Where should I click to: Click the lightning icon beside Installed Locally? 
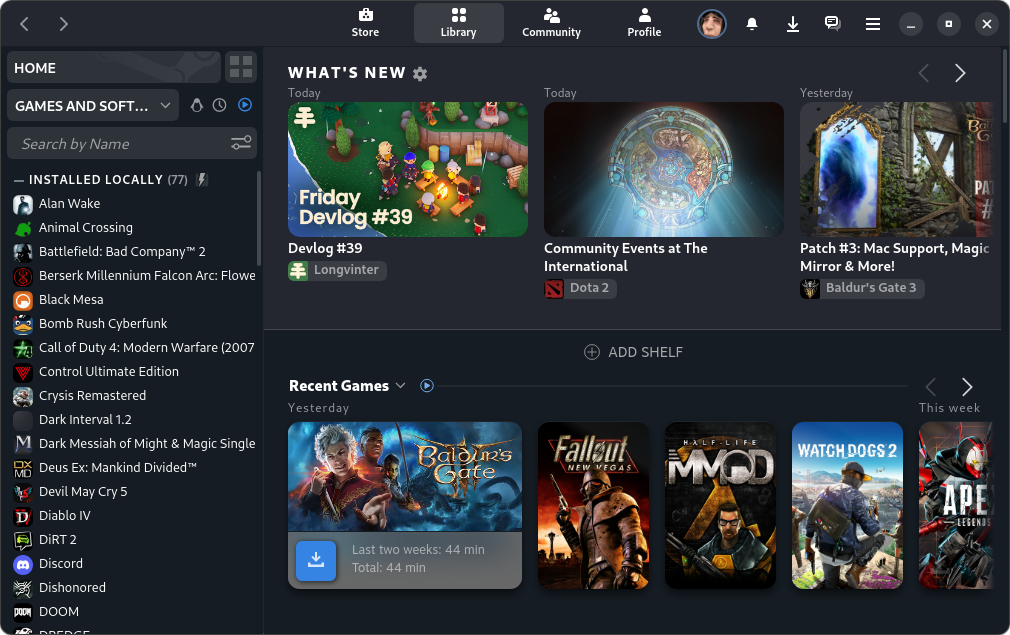[x=202, y=180]
